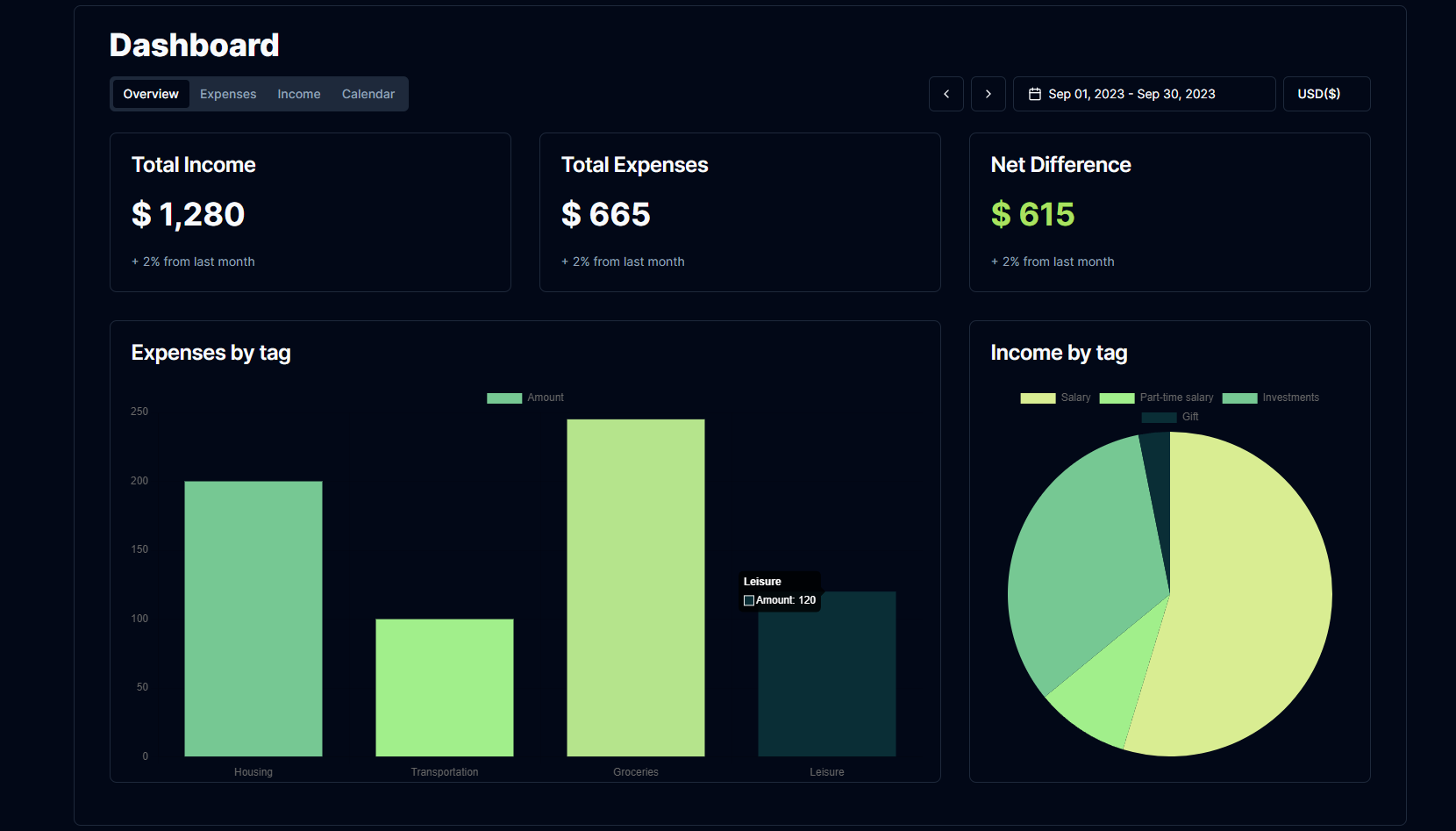Image resolution: width=1456 pixels, height=831 pixels.
Task: Toggle Investments legend item
Action: (x=1271, y=398)
